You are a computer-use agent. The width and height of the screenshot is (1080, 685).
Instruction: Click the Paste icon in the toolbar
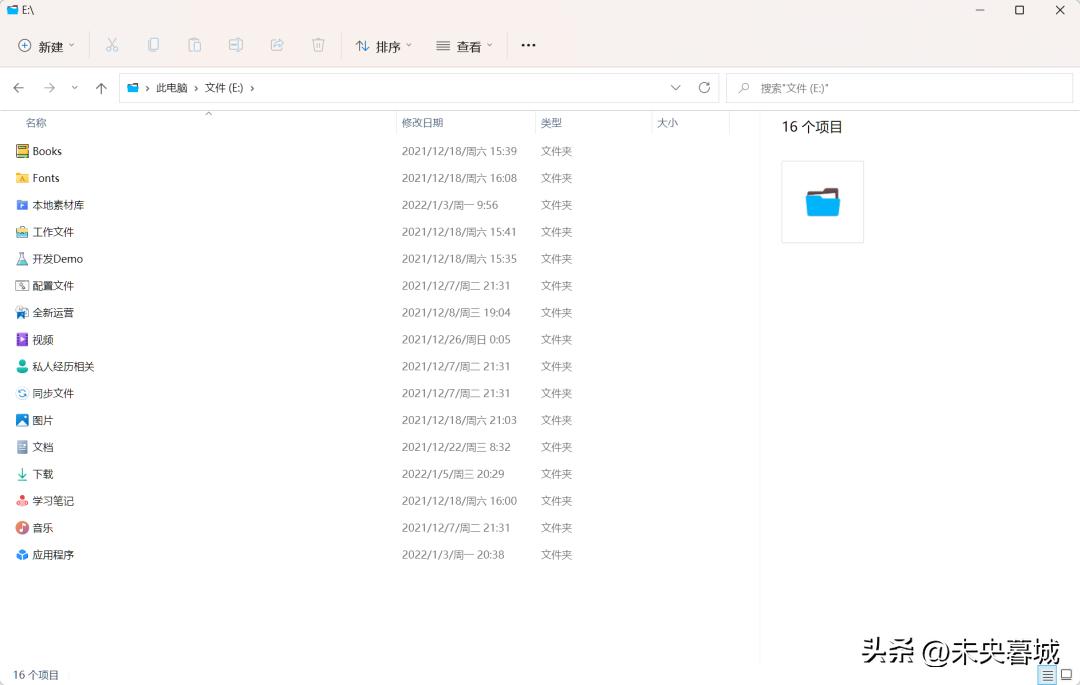194,45
